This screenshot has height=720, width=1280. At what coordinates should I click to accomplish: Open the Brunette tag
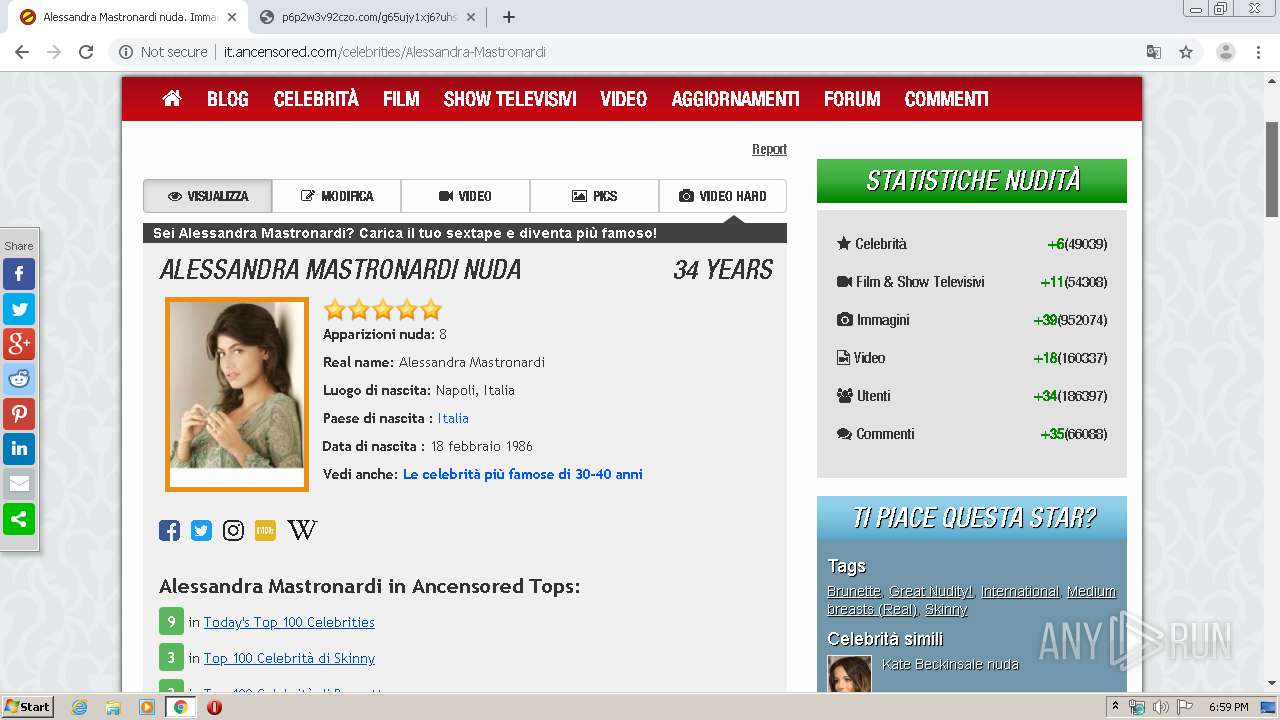coord(854,591)
